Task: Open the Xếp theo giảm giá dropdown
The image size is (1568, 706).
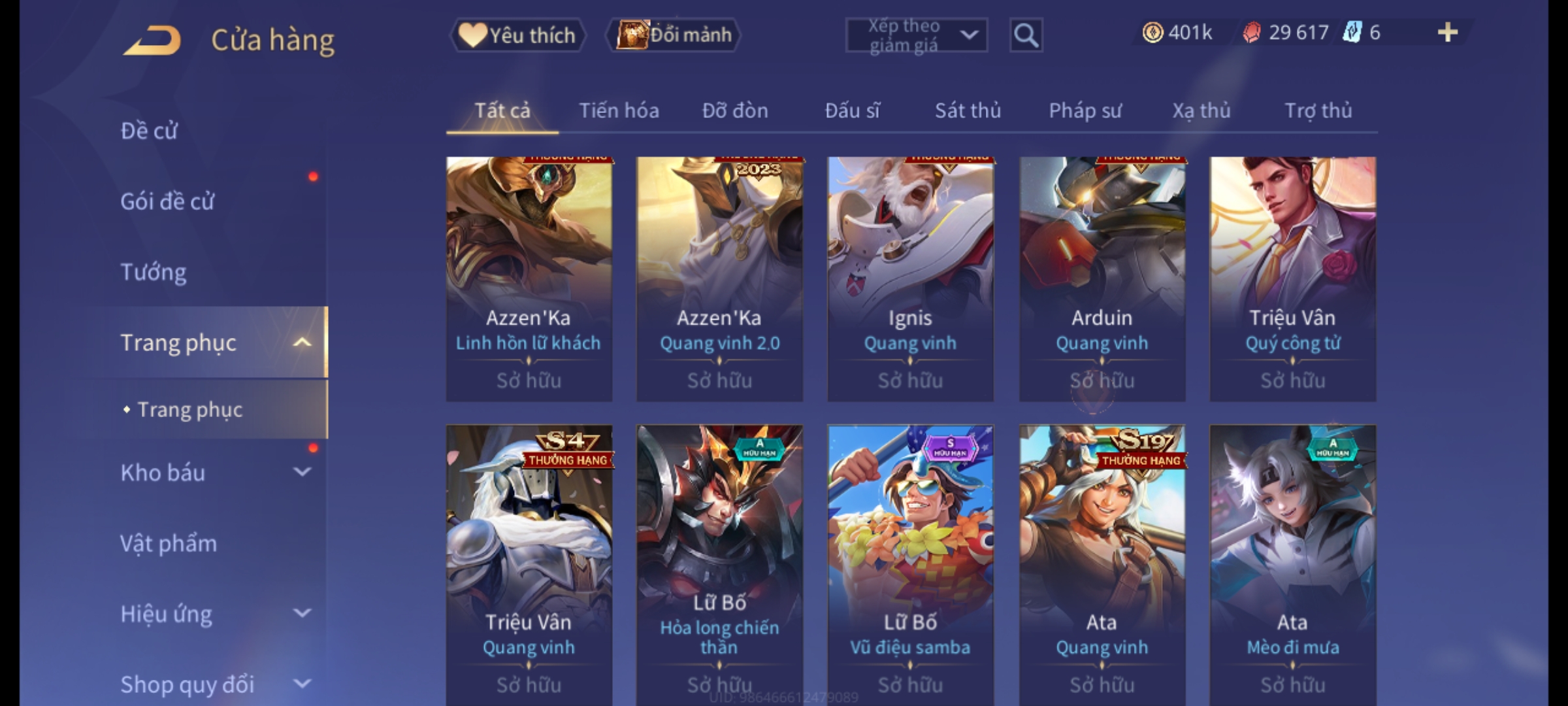Action: click(917, 35)
